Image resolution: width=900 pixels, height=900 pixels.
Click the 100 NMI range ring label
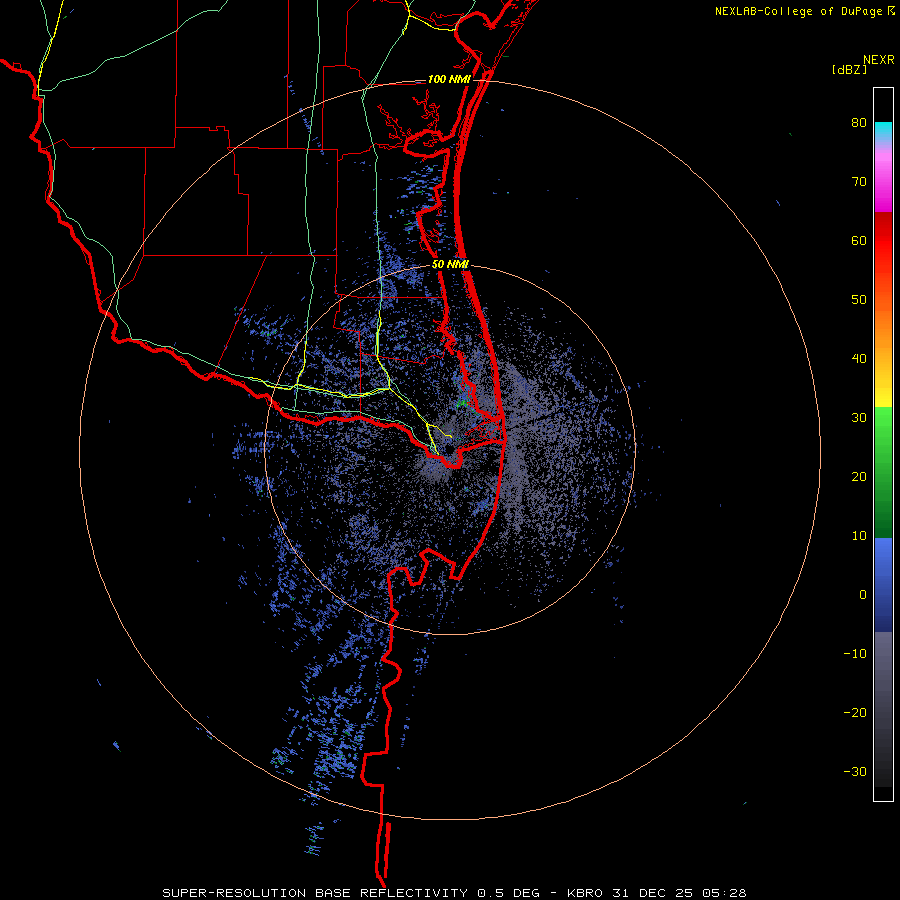(x=449, y=79)
